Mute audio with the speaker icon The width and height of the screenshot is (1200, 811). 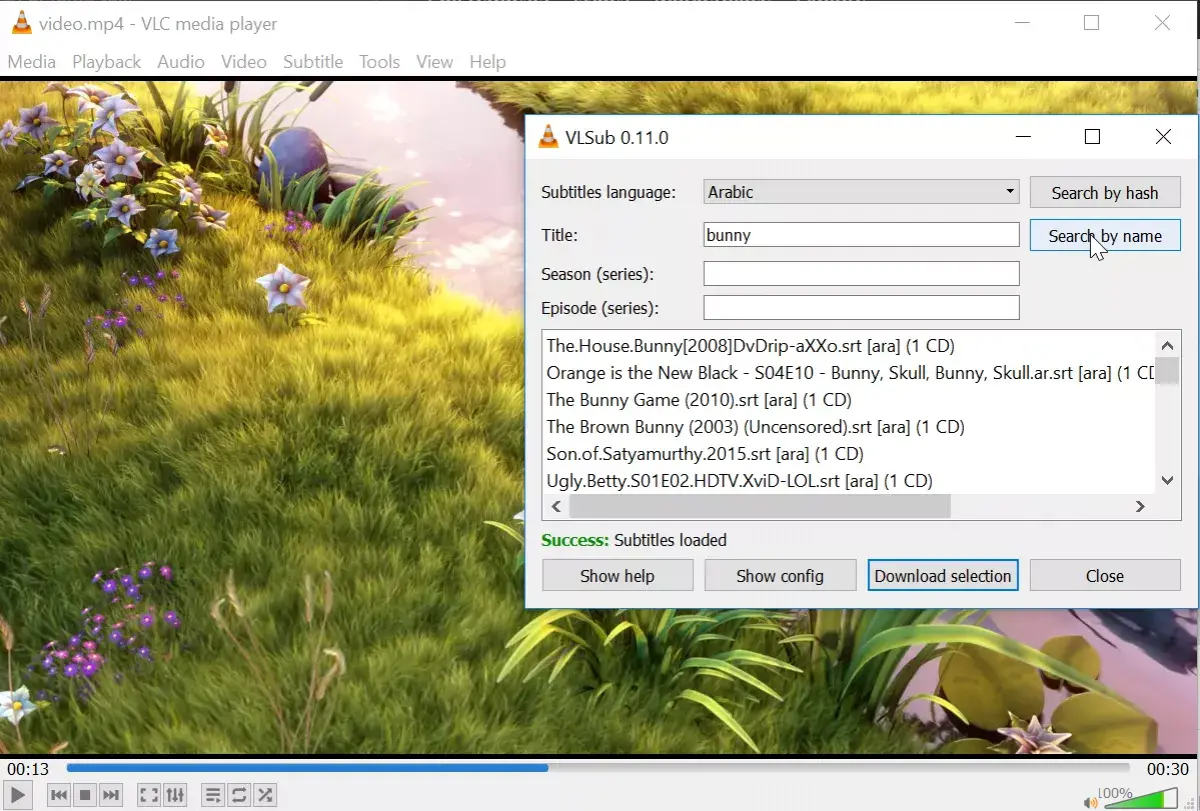click(1090, 801)
